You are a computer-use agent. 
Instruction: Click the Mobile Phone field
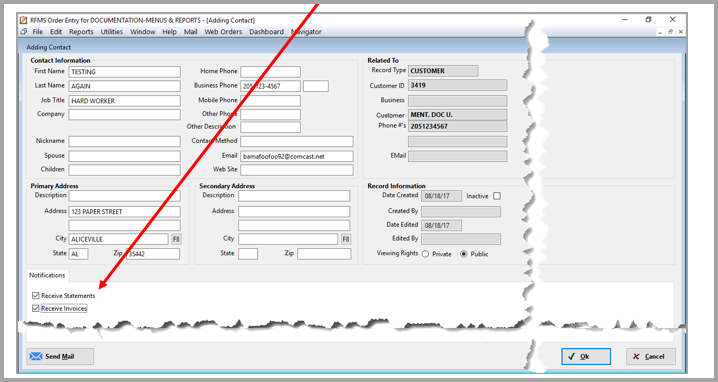pos(271,101)
